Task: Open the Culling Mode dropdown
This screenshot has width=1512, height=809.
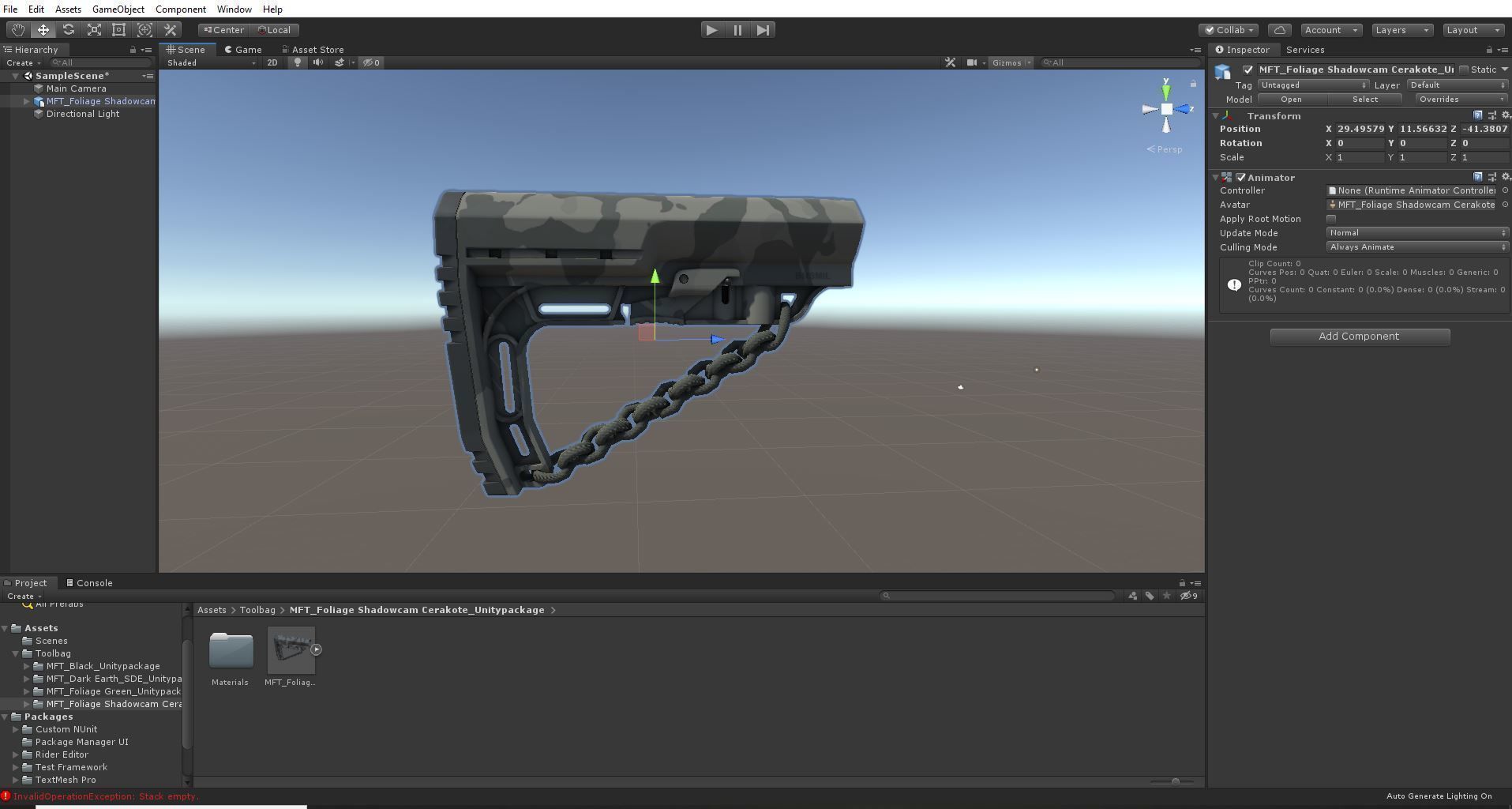Action: (1417, 247)
